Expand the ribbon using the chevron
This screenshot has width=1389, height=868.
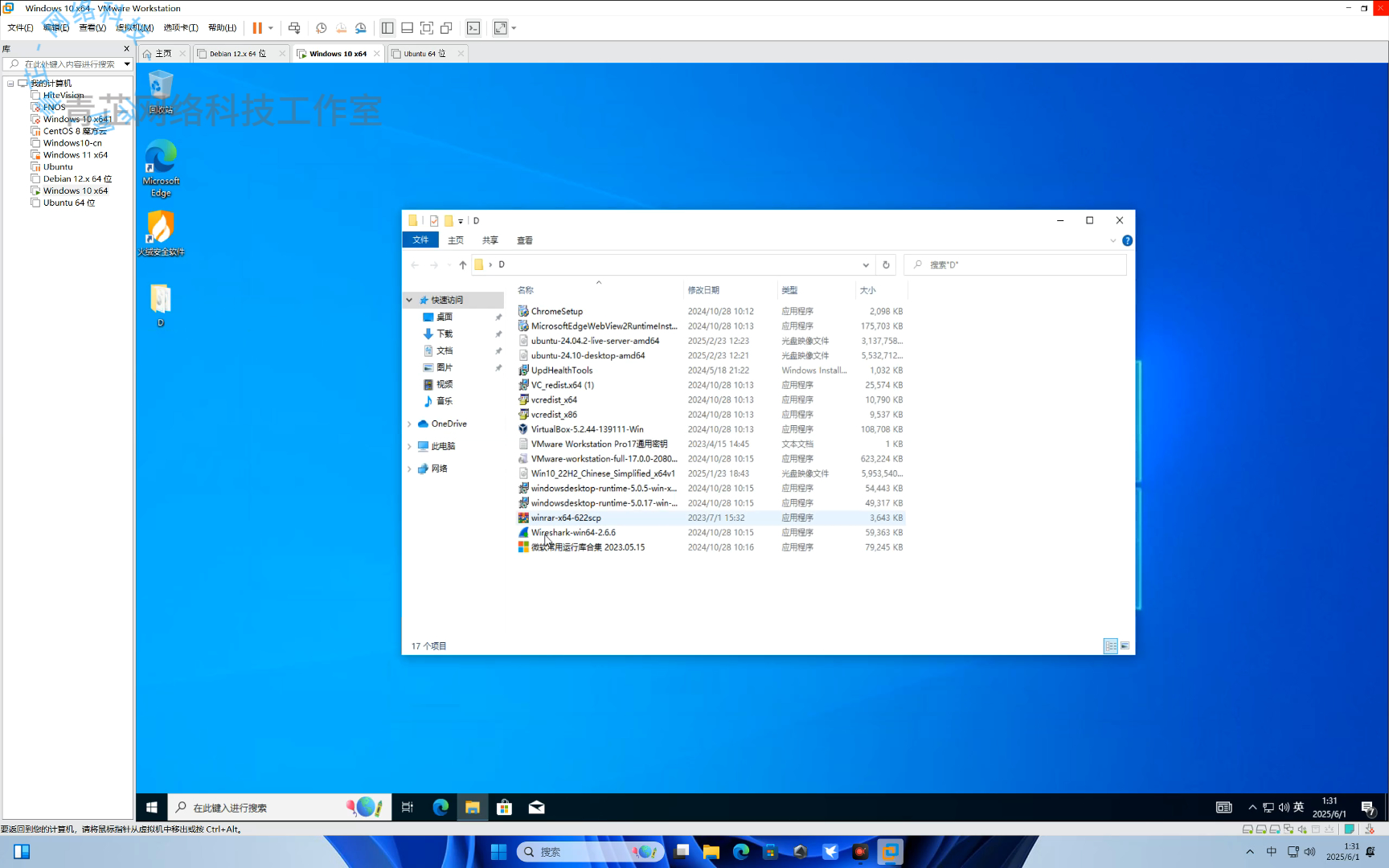(x=1113, y=240)
